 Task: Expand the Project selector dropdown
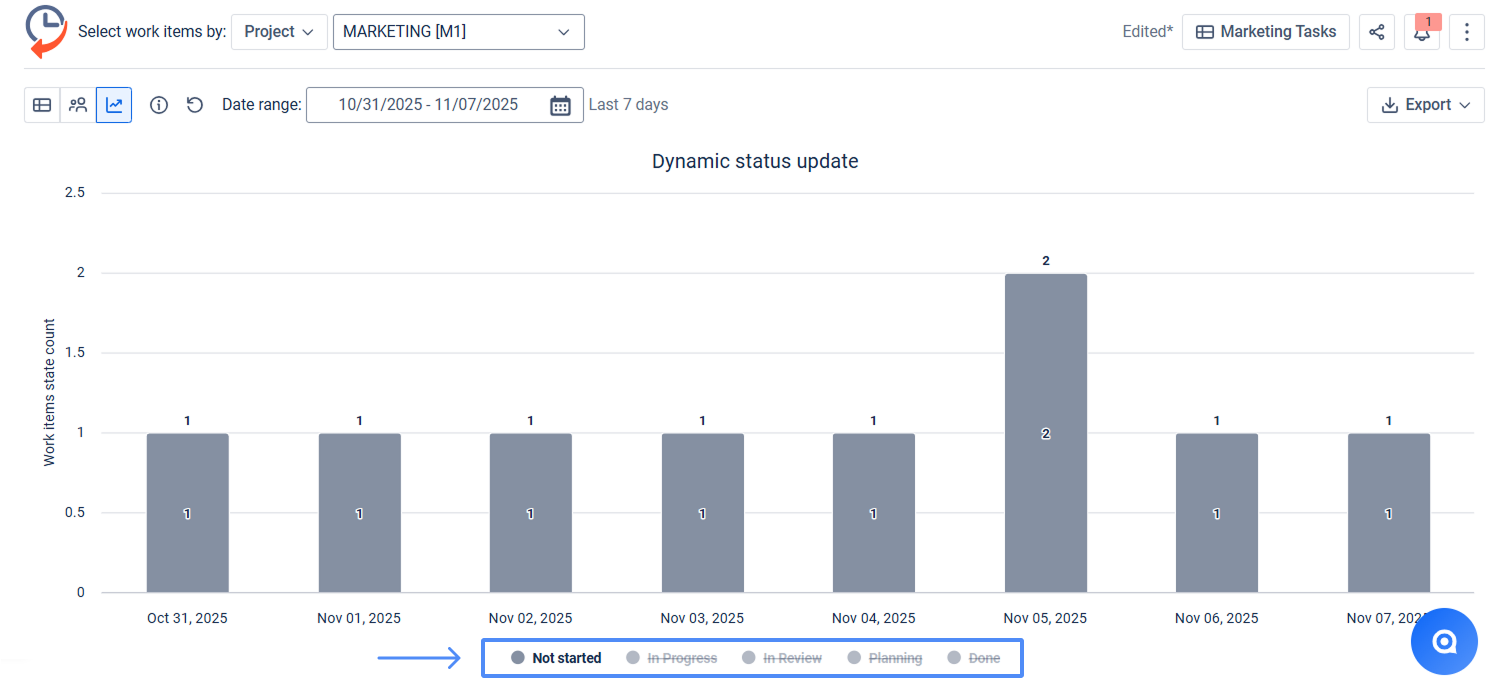click(x=279, y=32)
